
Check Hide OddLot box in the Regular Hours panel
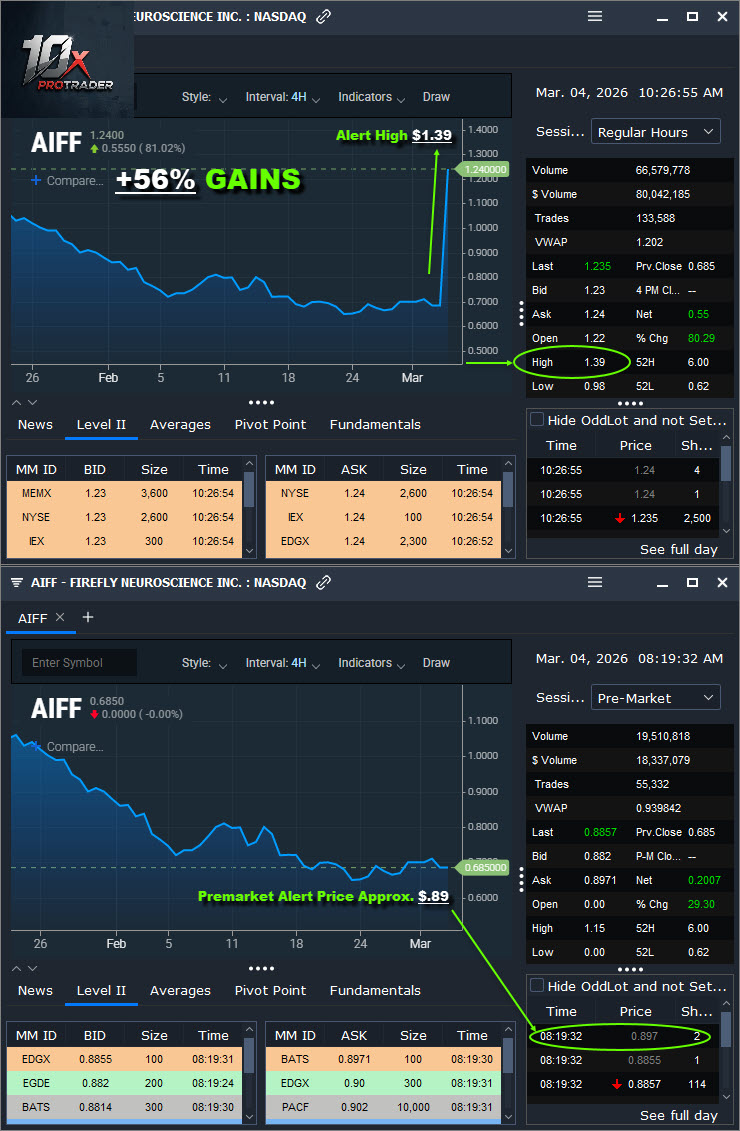click(537, 420)
